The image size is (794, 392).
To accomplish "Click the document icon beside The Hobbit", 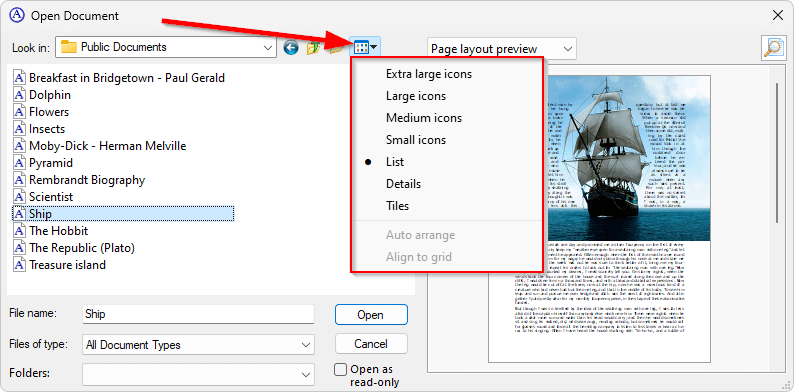I will (19, 230).
